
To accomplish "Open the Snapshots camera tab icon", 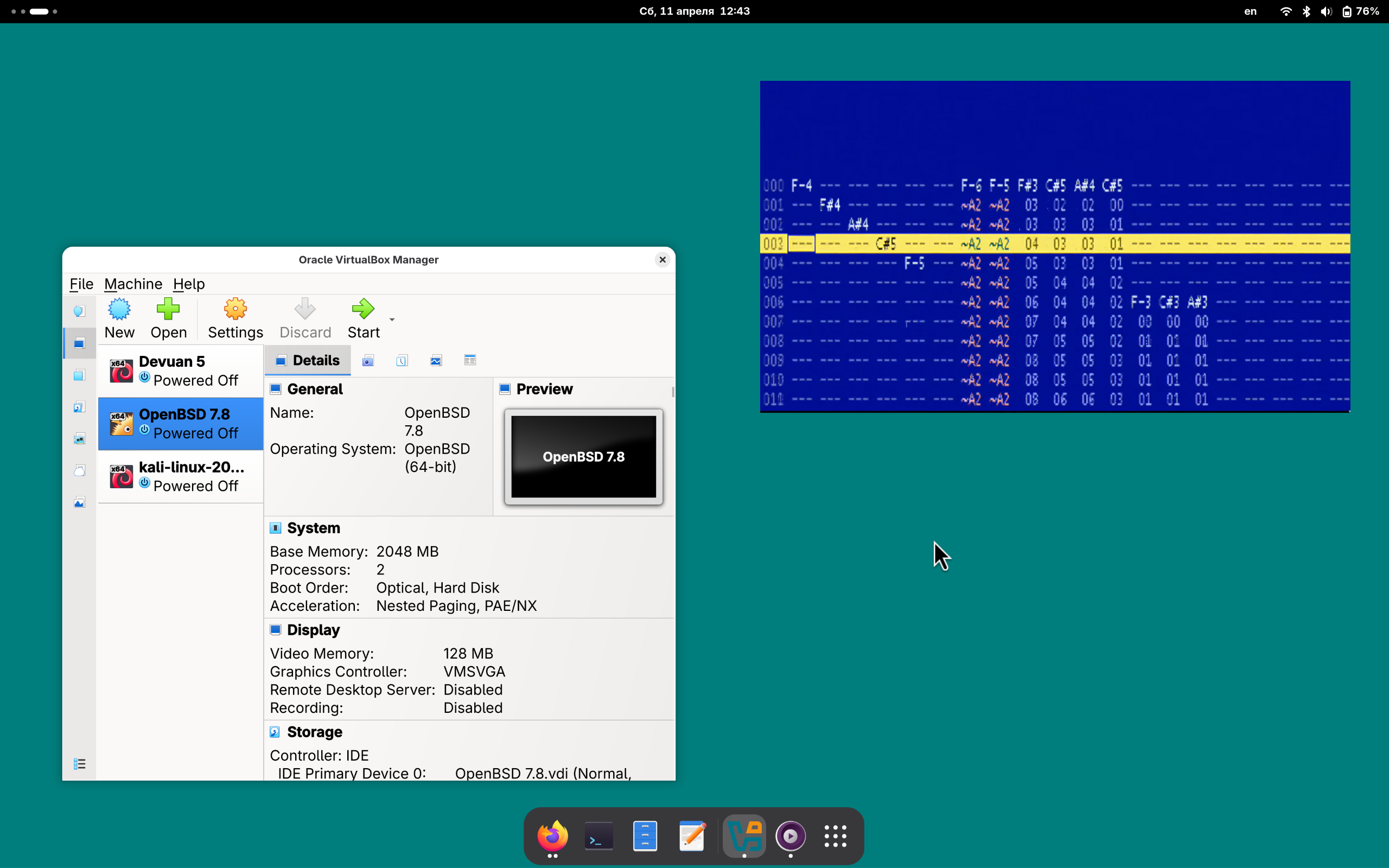I will 368,361.
